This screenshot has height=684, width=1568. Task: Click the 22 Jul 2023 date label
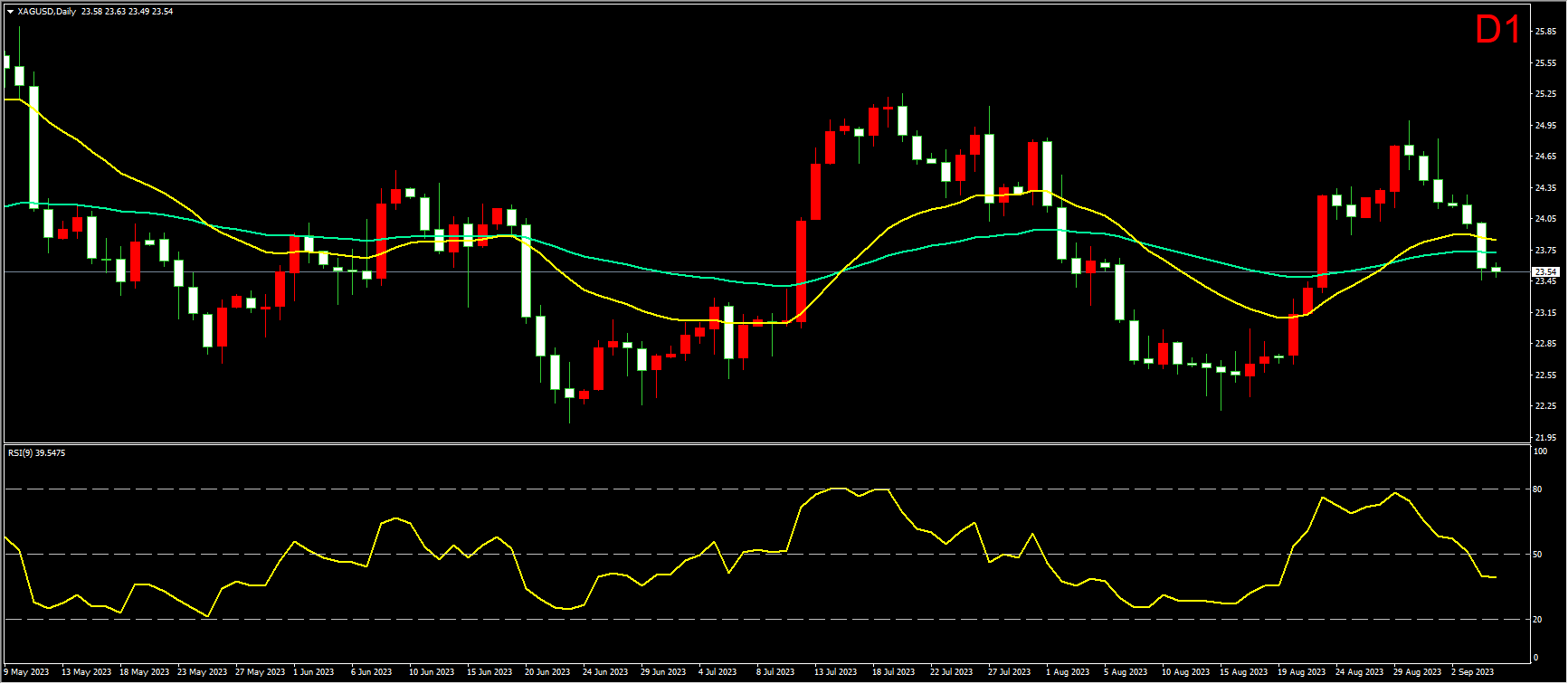coord(951,672)
